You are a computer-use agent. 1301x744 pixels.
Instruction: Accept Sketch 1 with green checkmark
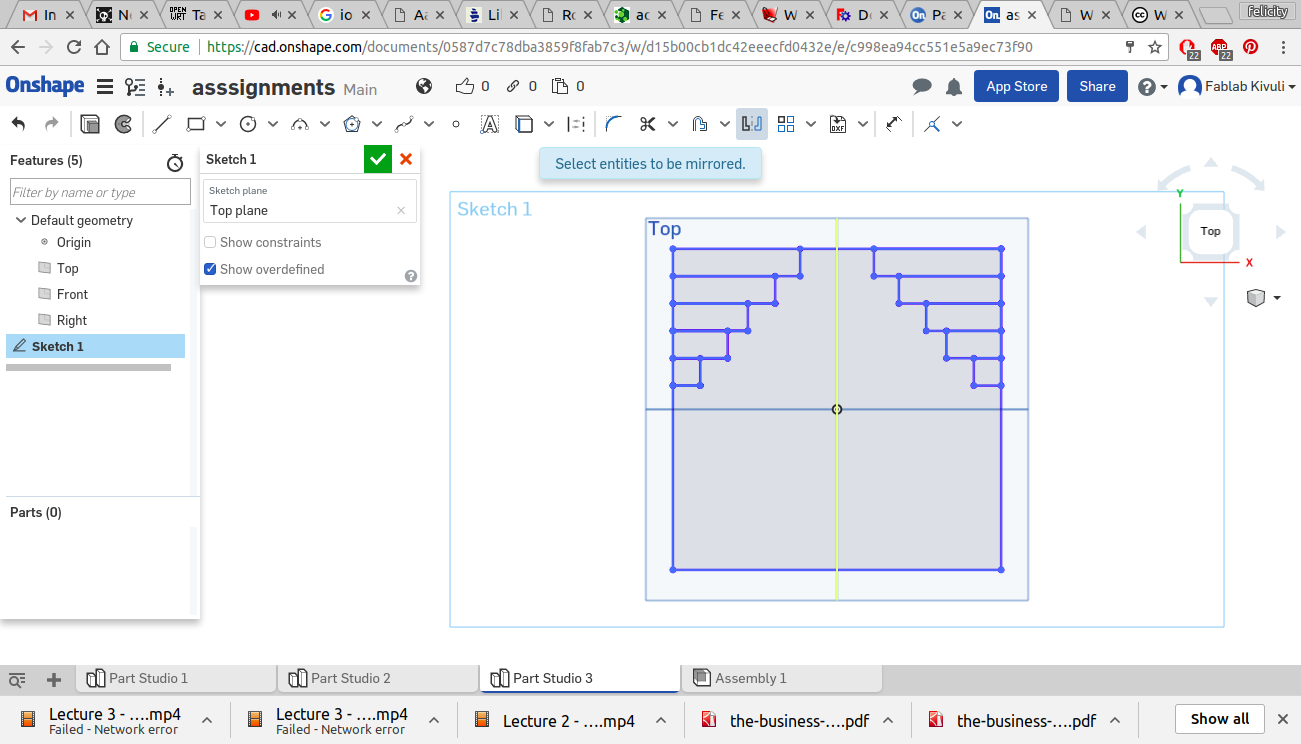click(x=377, y=159)
